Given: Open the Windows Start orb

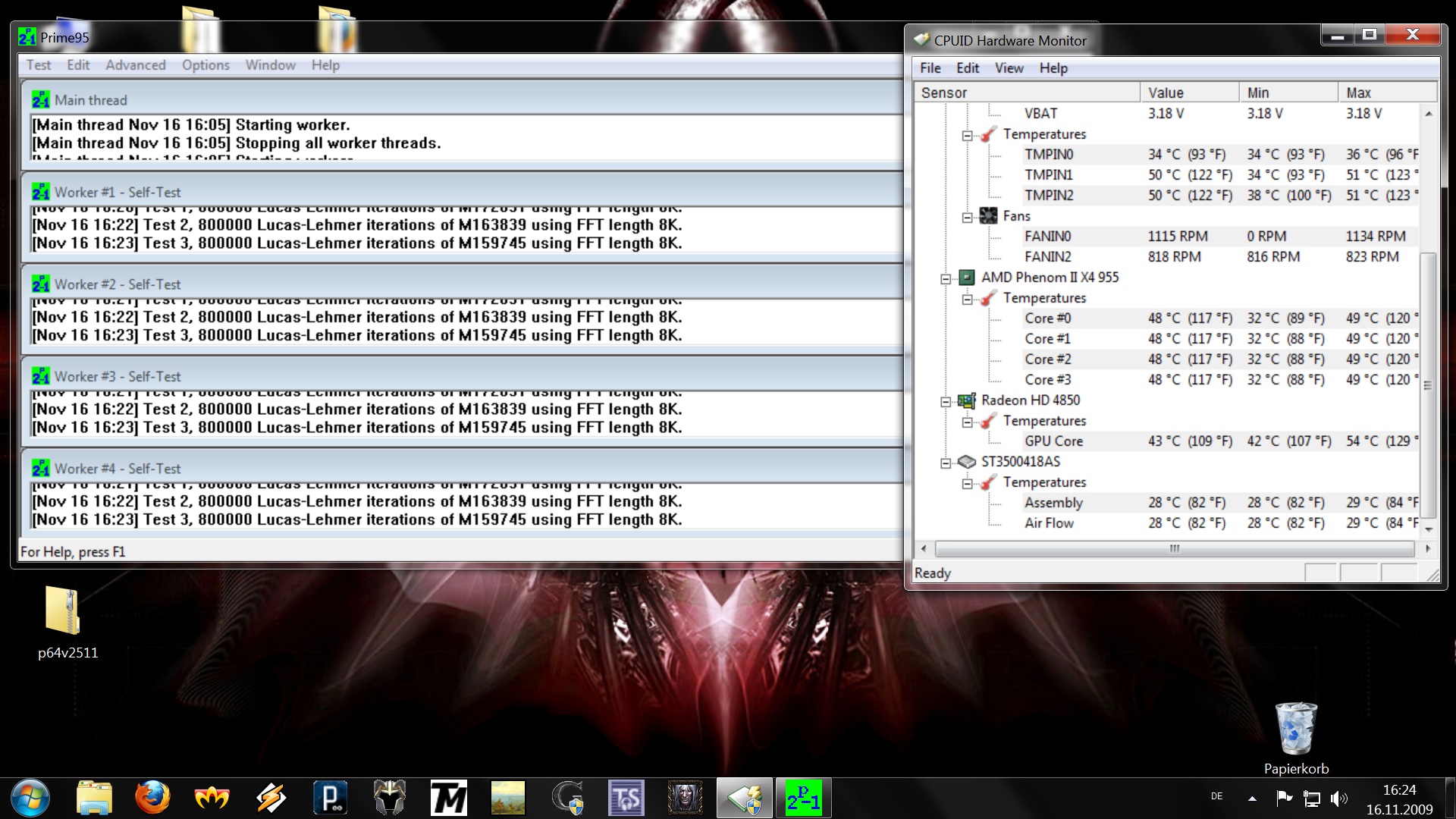Looking at the screenshot, I should [30, 798].
